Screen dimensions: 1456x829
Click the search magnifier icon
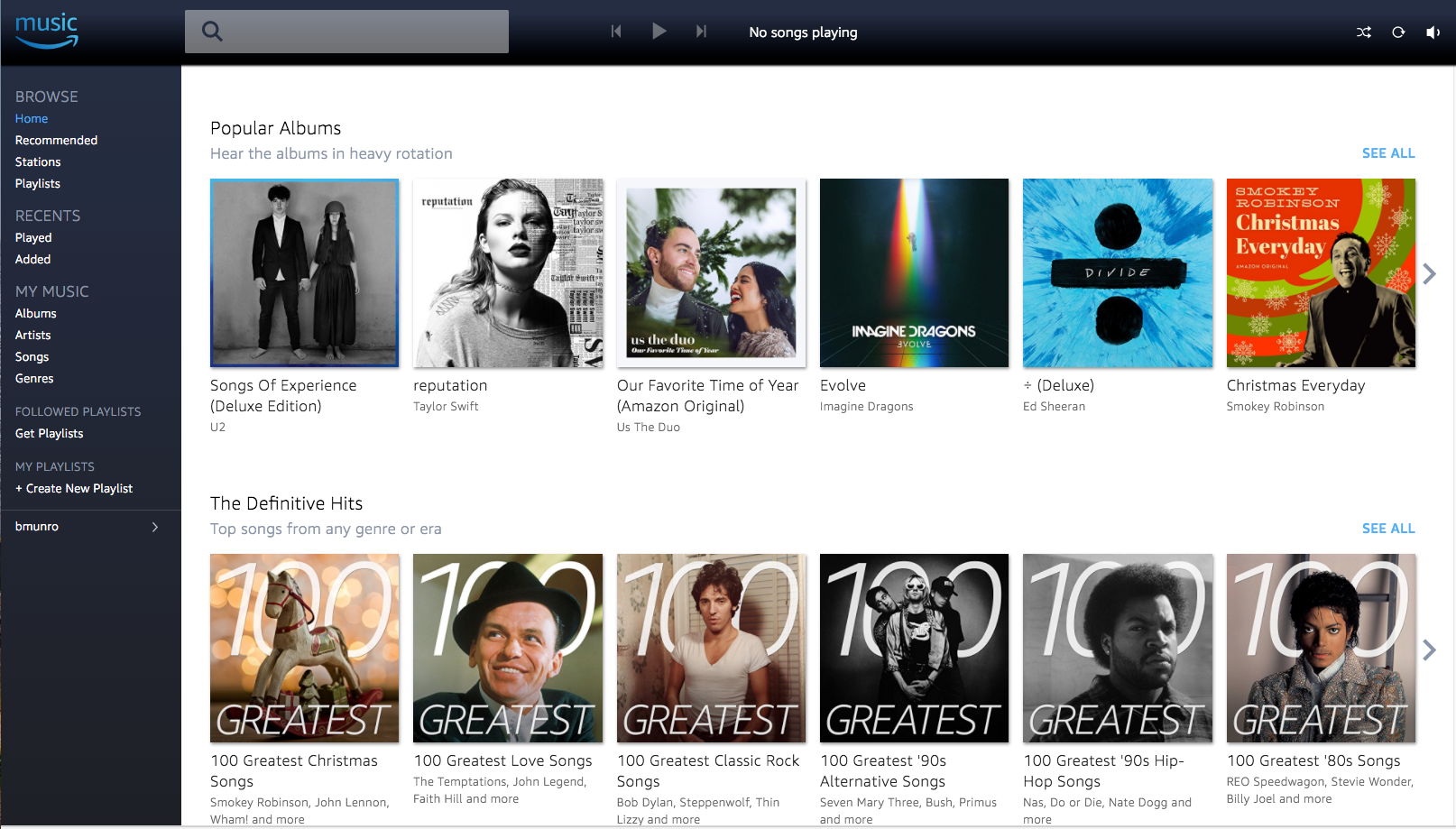[x=212, y=32]
